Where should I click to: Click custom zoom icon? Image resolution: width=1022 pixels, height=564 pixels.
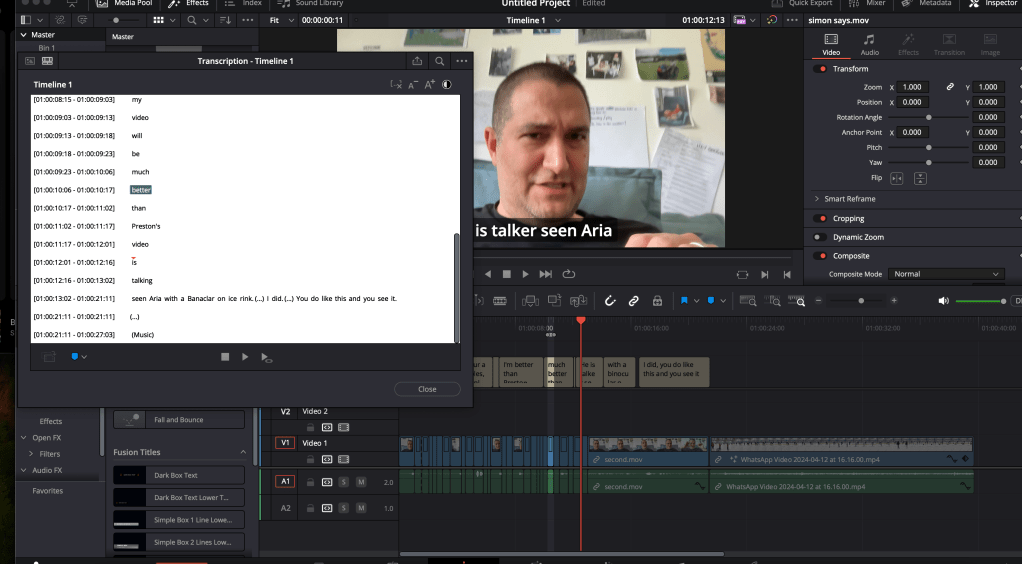click(796, 301)
